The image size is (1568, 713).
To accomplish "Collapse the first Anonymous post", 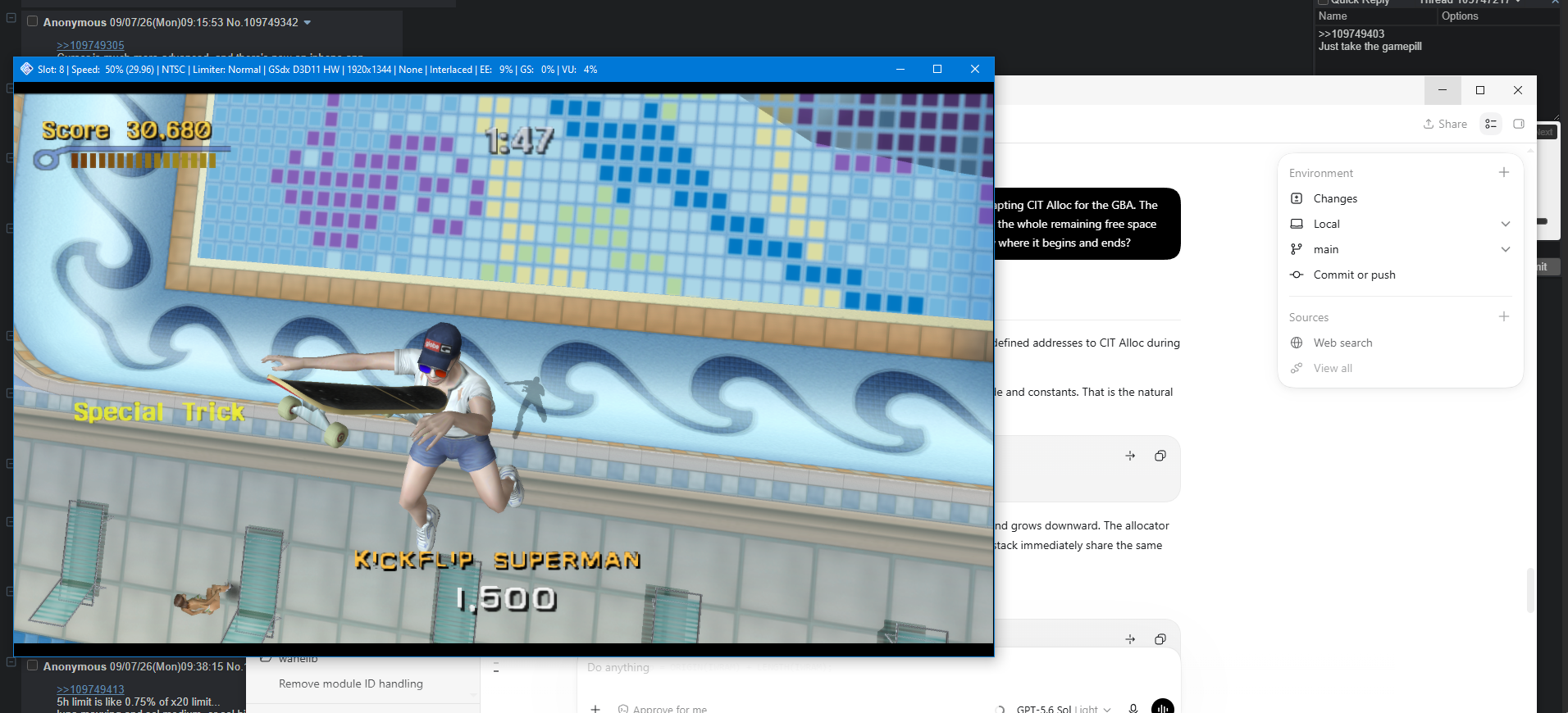I will click(x=11, y=17).
